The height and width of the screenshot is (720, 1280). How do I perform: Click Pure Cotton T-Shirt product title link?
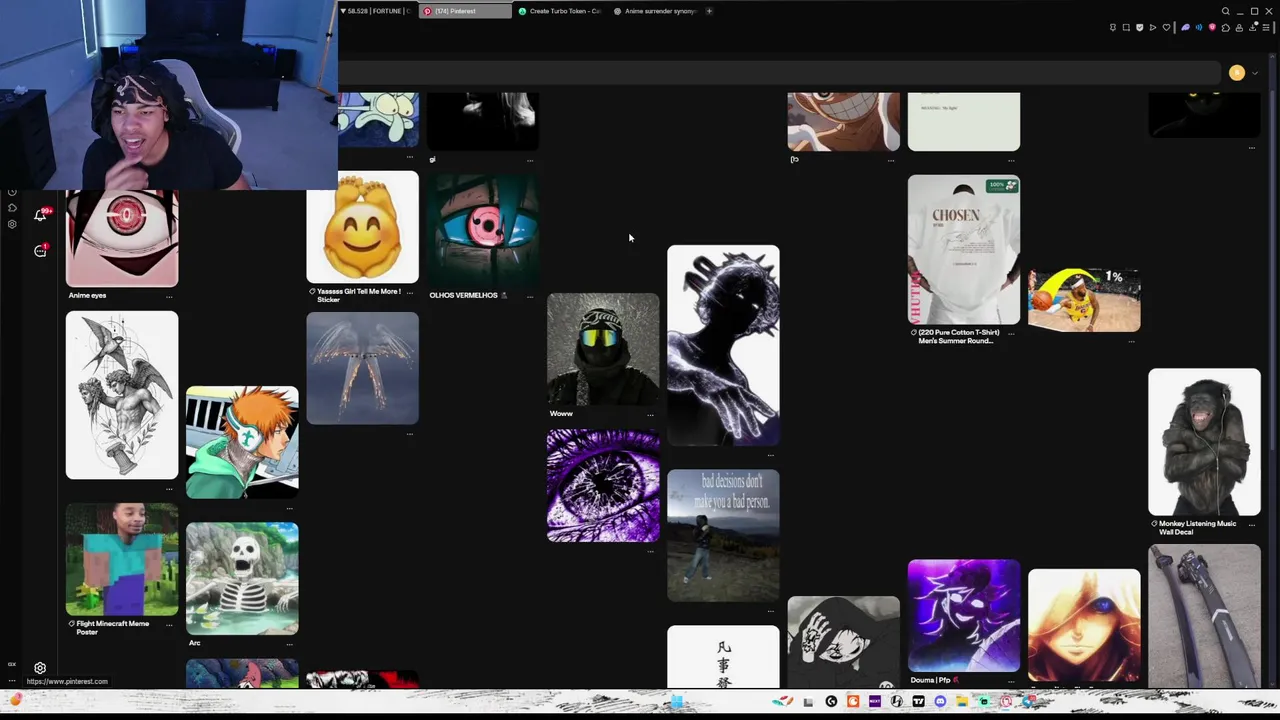pyautogui.click(x=957, y=336)
